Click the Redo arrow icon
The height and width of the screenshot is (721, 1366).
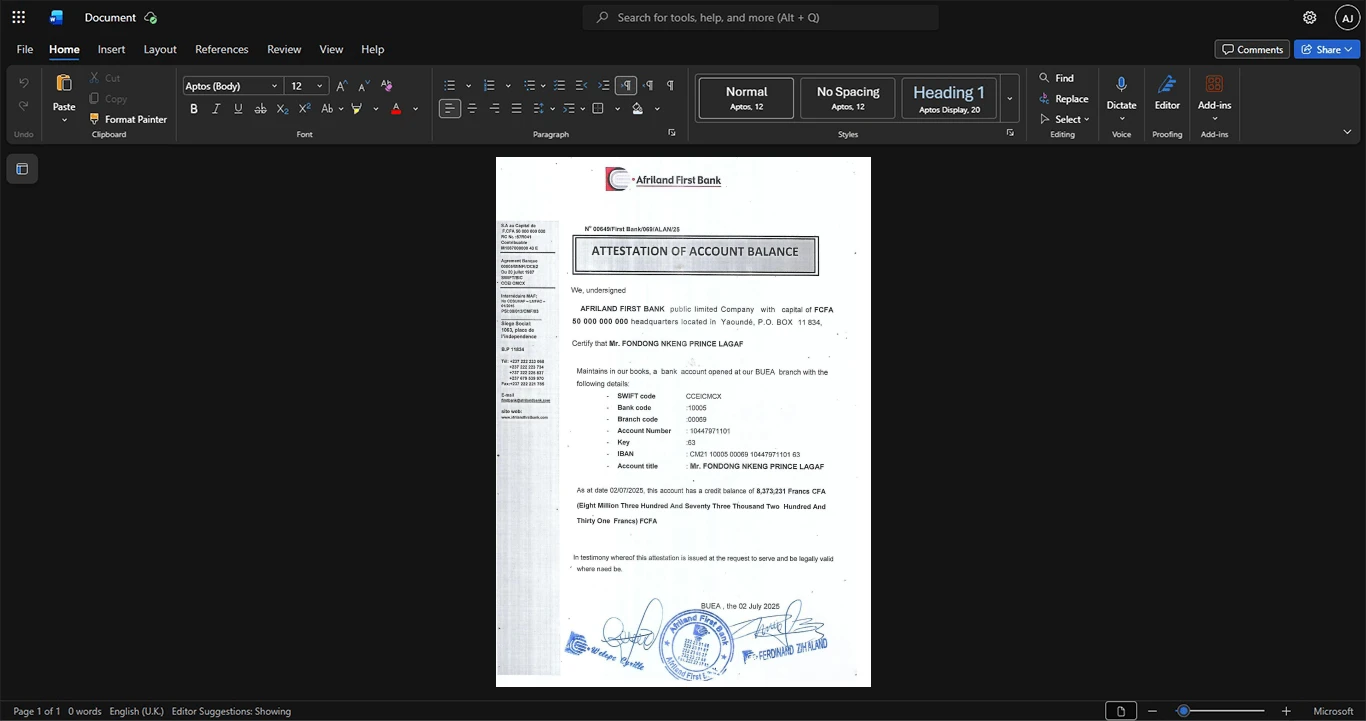coord(24,106)
